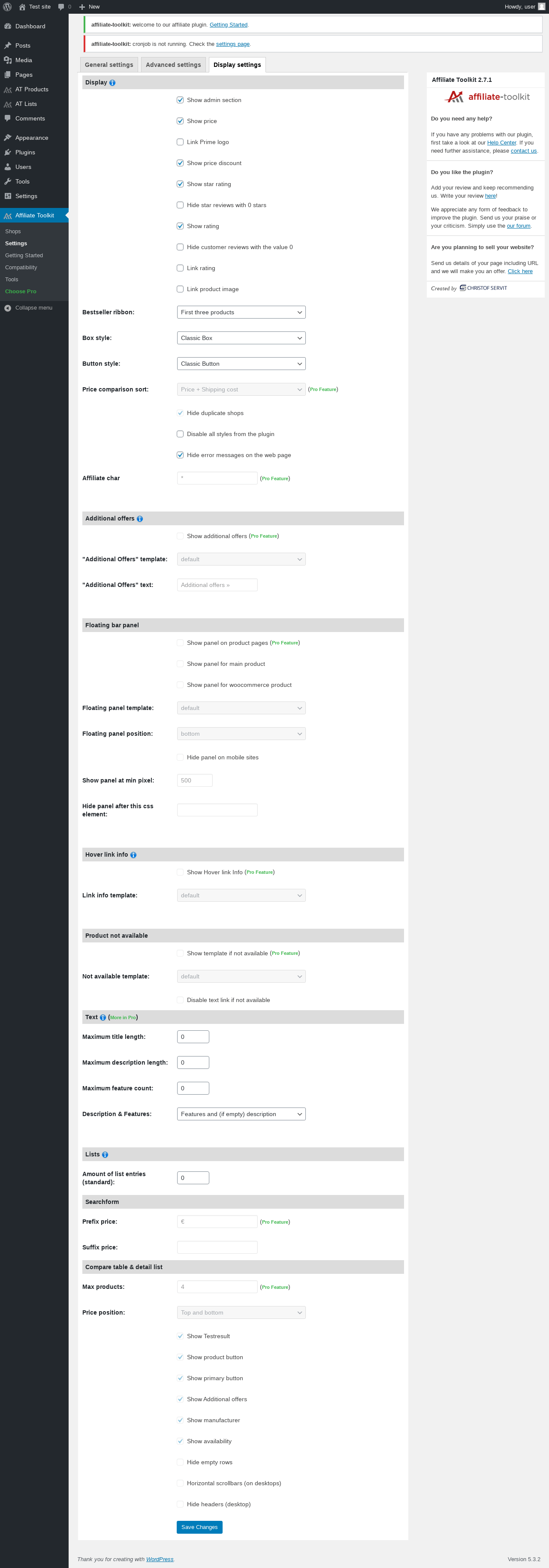Open the comments bubble icon in admin bar
Viewport: 549px width, 1568px height.
(61, 7)
